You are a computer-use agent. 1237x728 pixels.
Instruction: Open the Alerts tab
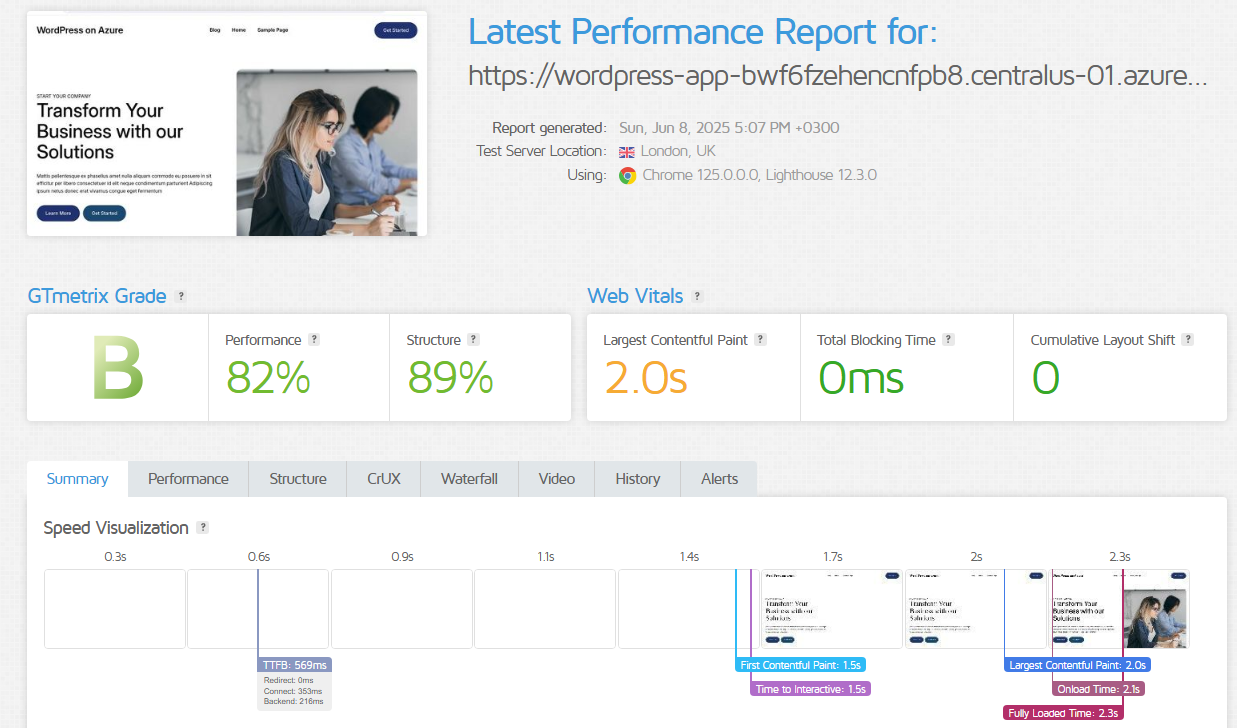[719, 479]
